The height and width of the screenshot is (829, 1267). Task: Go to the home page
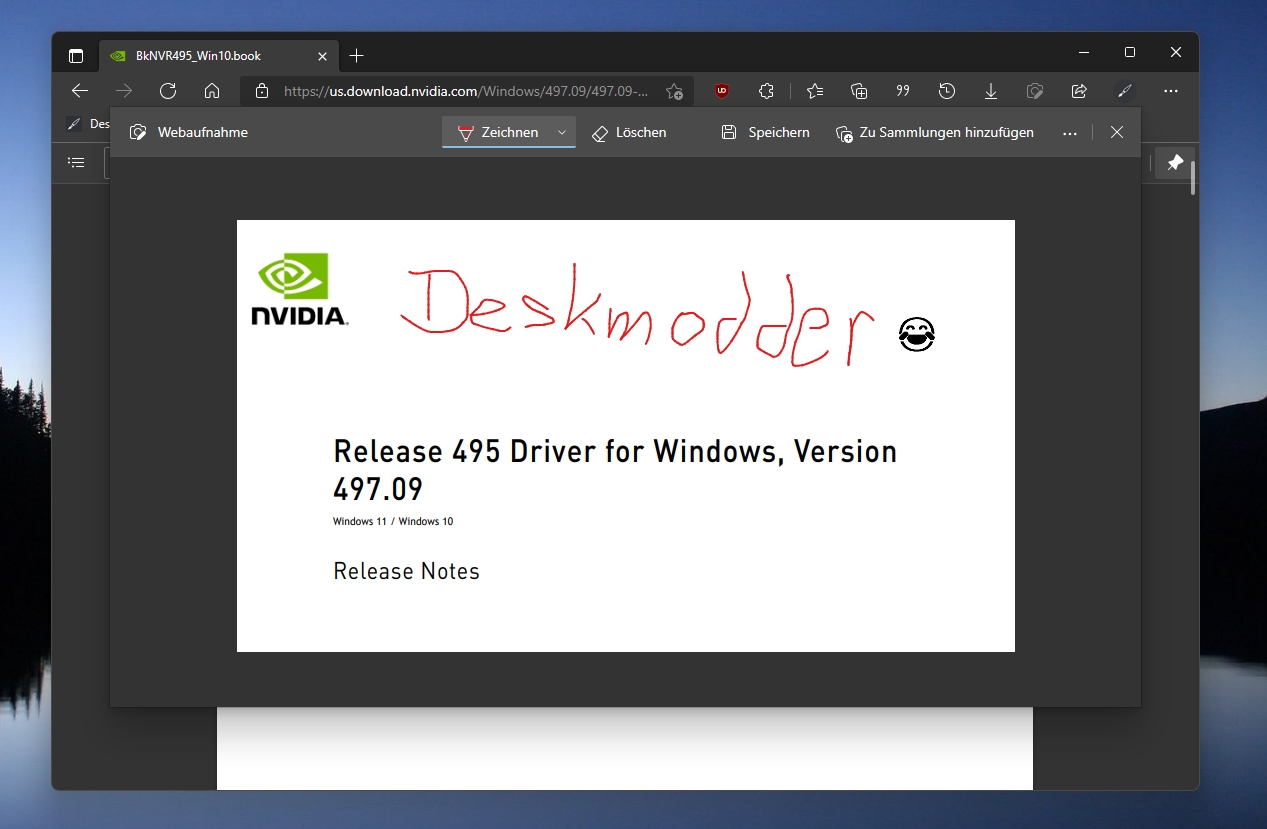point(212,91)
